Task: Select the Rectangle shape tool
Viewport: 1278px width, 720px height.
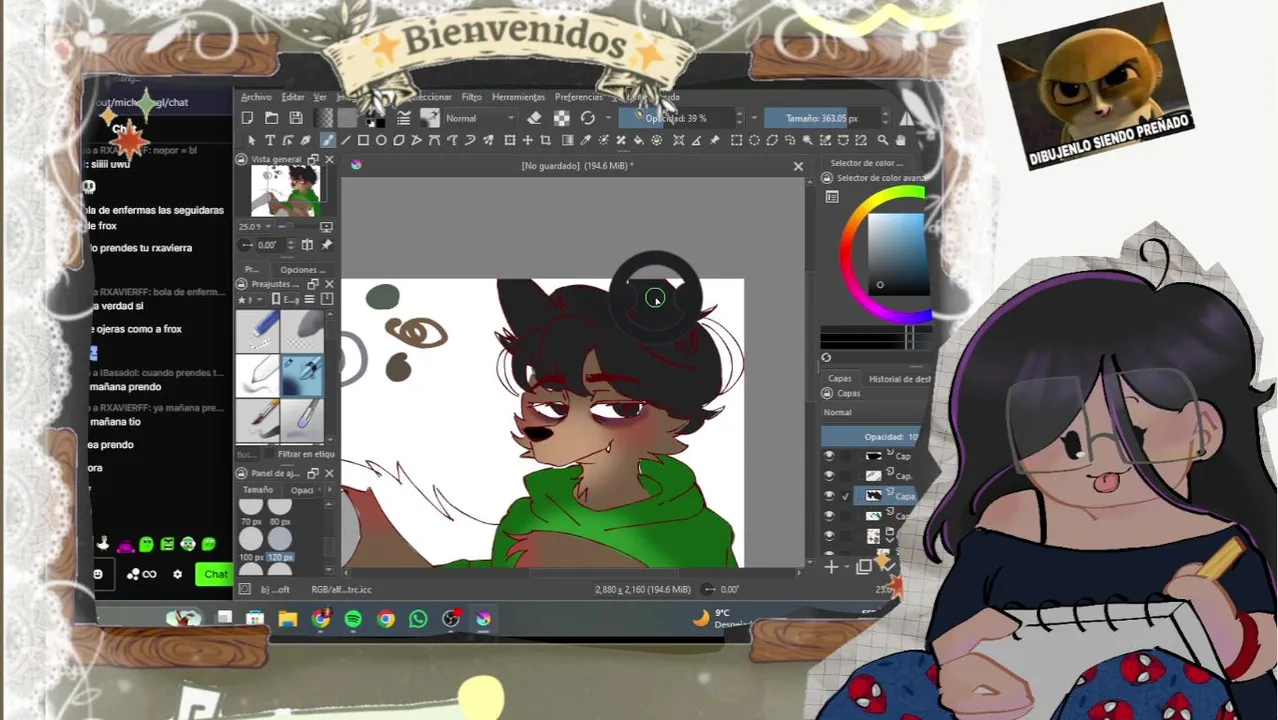Action: click(x=363, y=140)
